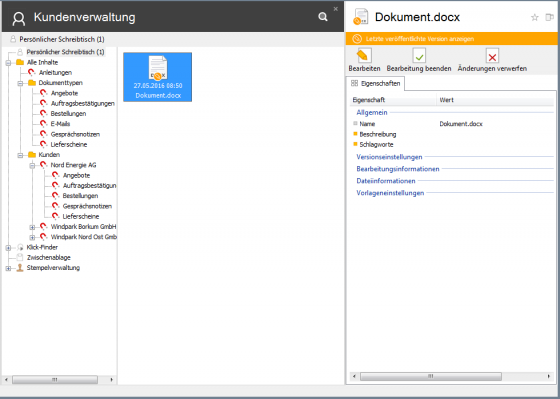Click the Kunden folder icon
560x399 pixels.
click(x=32, y=155)
